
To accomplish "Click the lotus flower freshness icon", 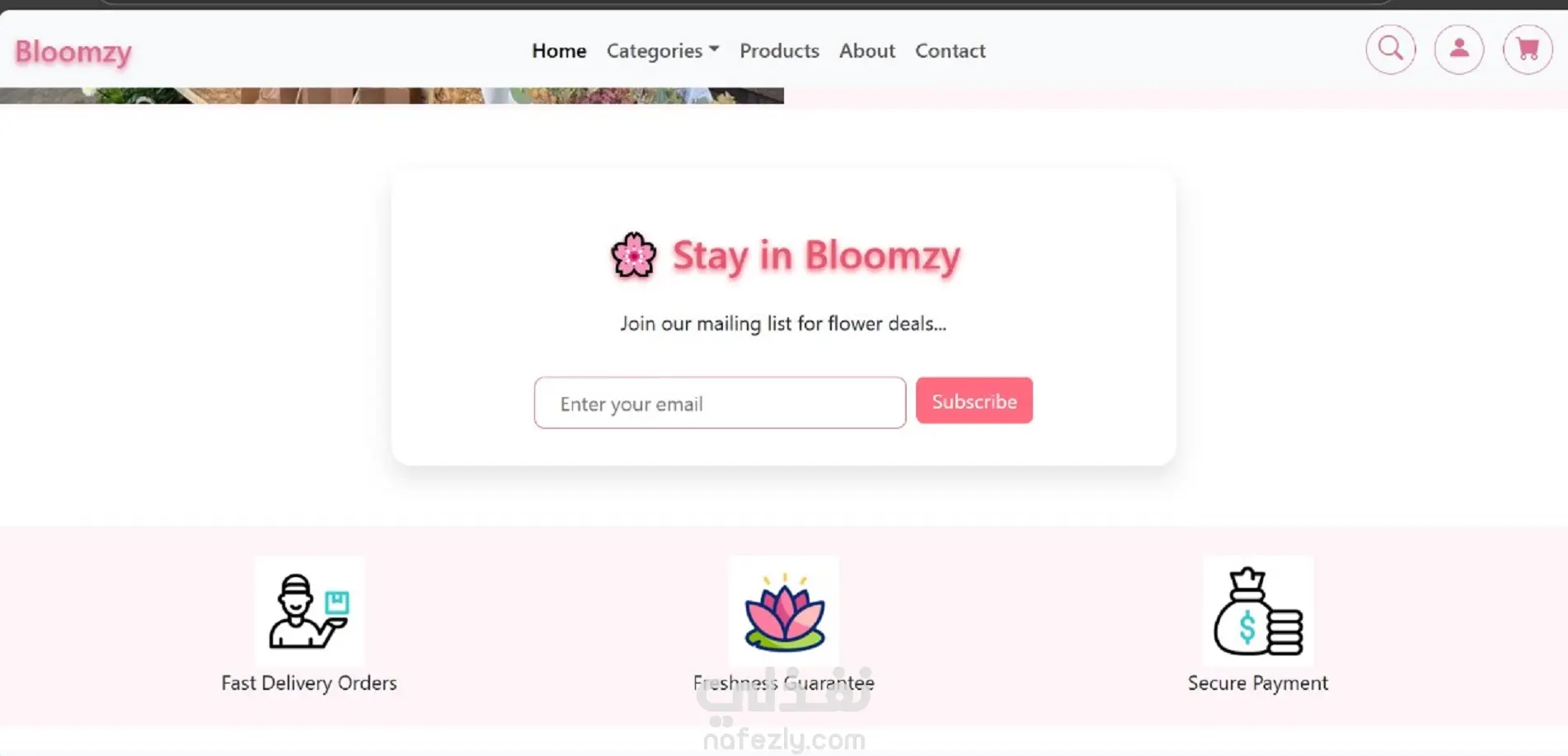I will (x=784, y=611).
